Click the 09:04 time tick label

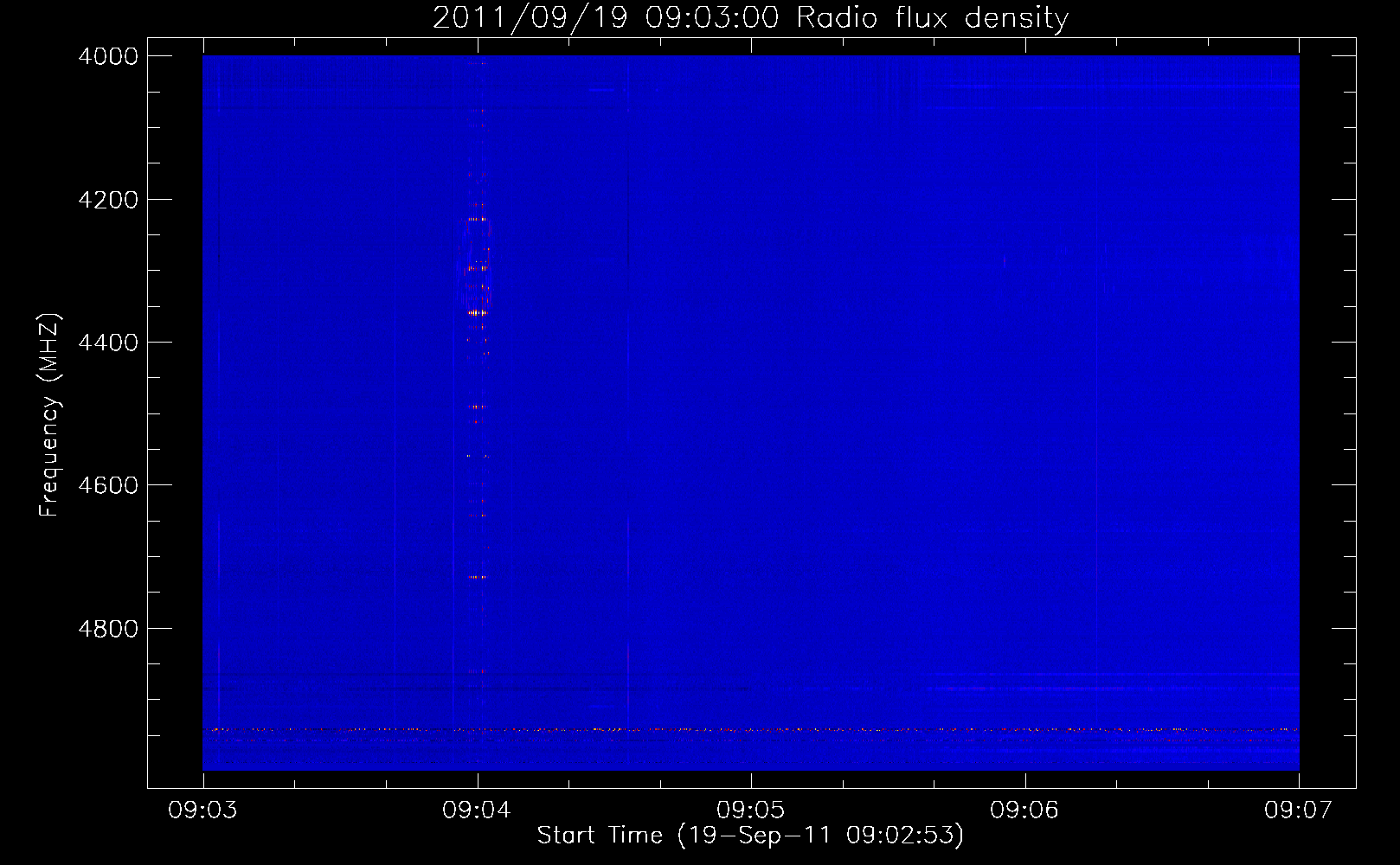[x=477, y=811]
